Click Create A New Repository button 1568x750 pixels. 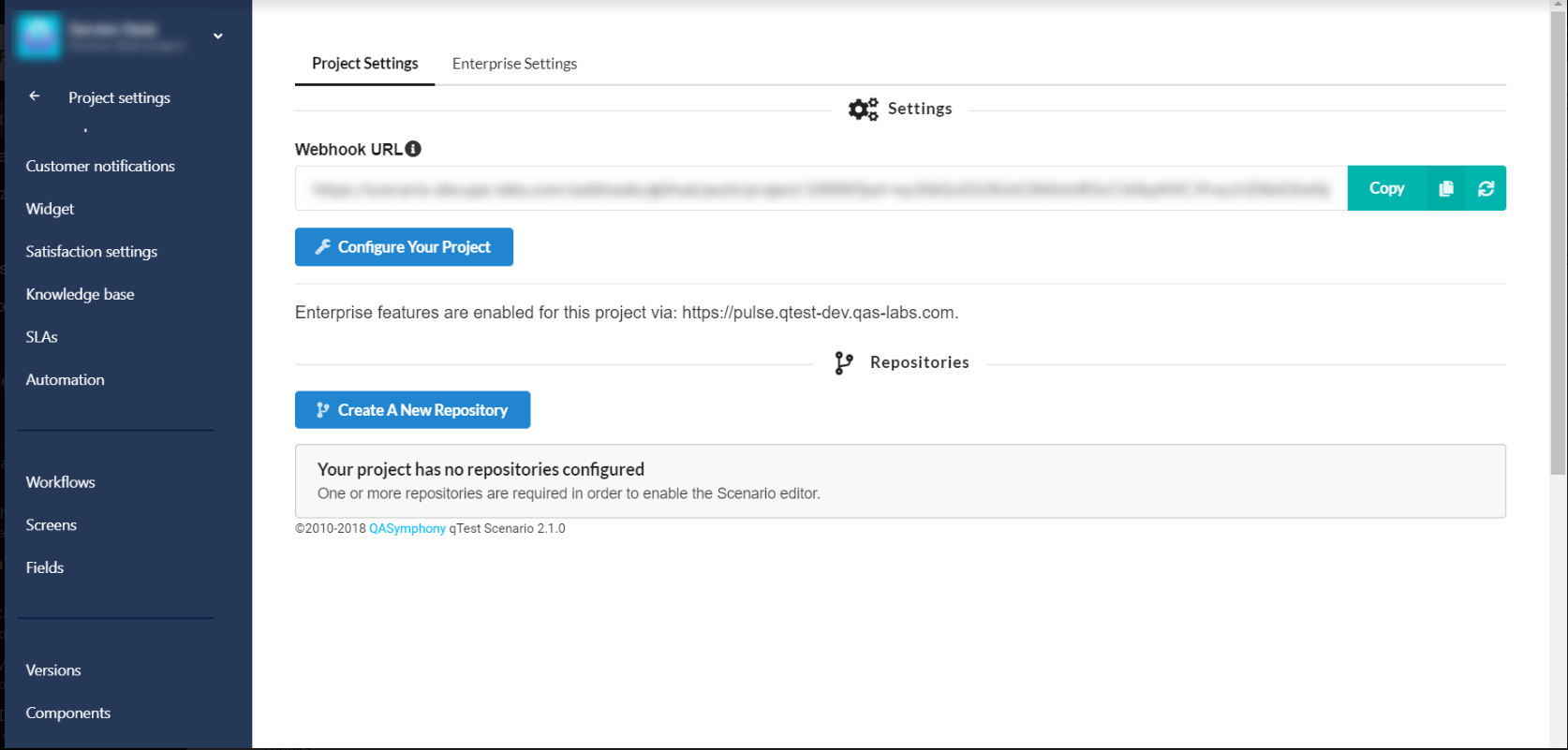(412, 410)
